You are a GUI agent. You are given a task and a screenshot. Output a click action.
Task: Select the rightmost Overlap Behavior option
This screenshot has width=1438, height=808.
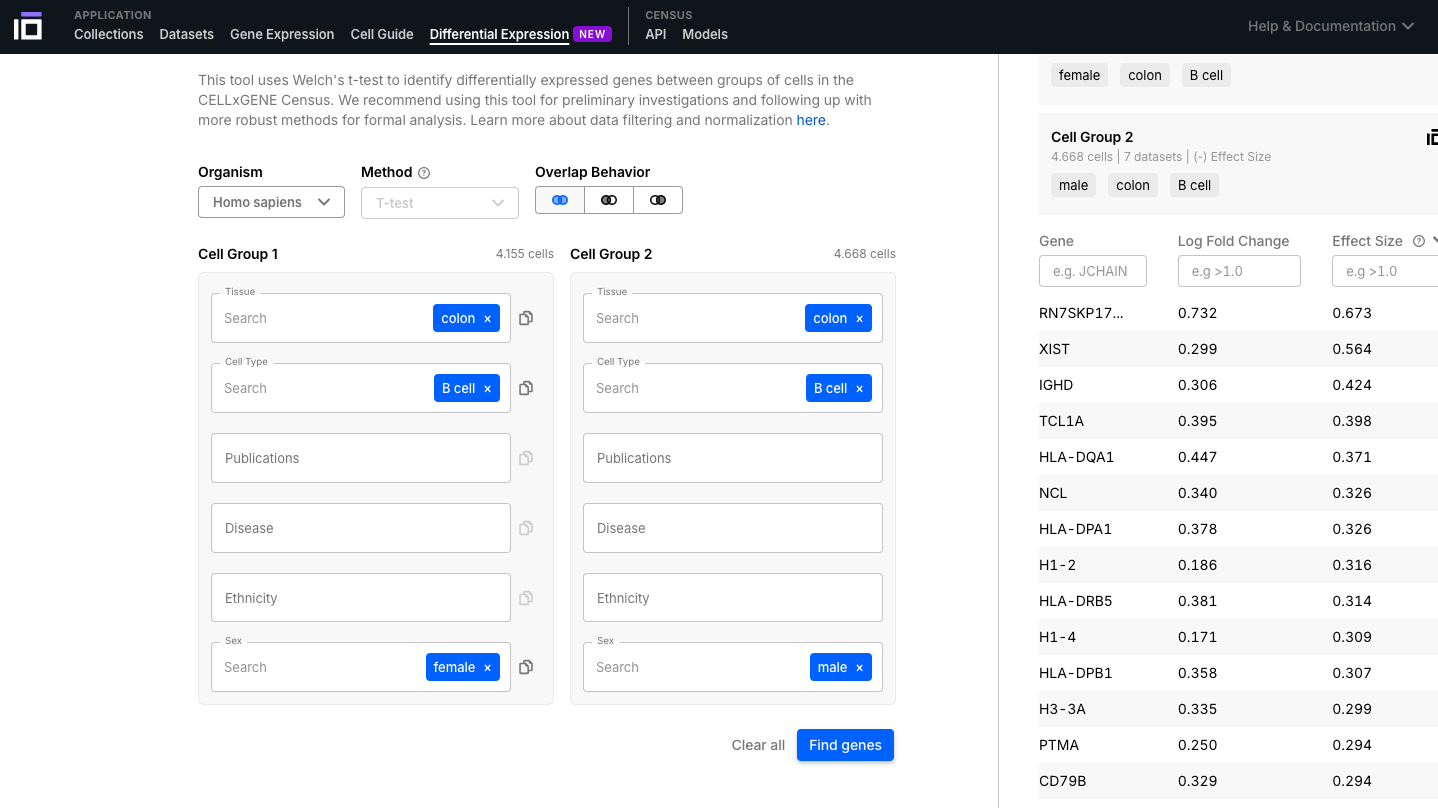[x=658, y=200]
